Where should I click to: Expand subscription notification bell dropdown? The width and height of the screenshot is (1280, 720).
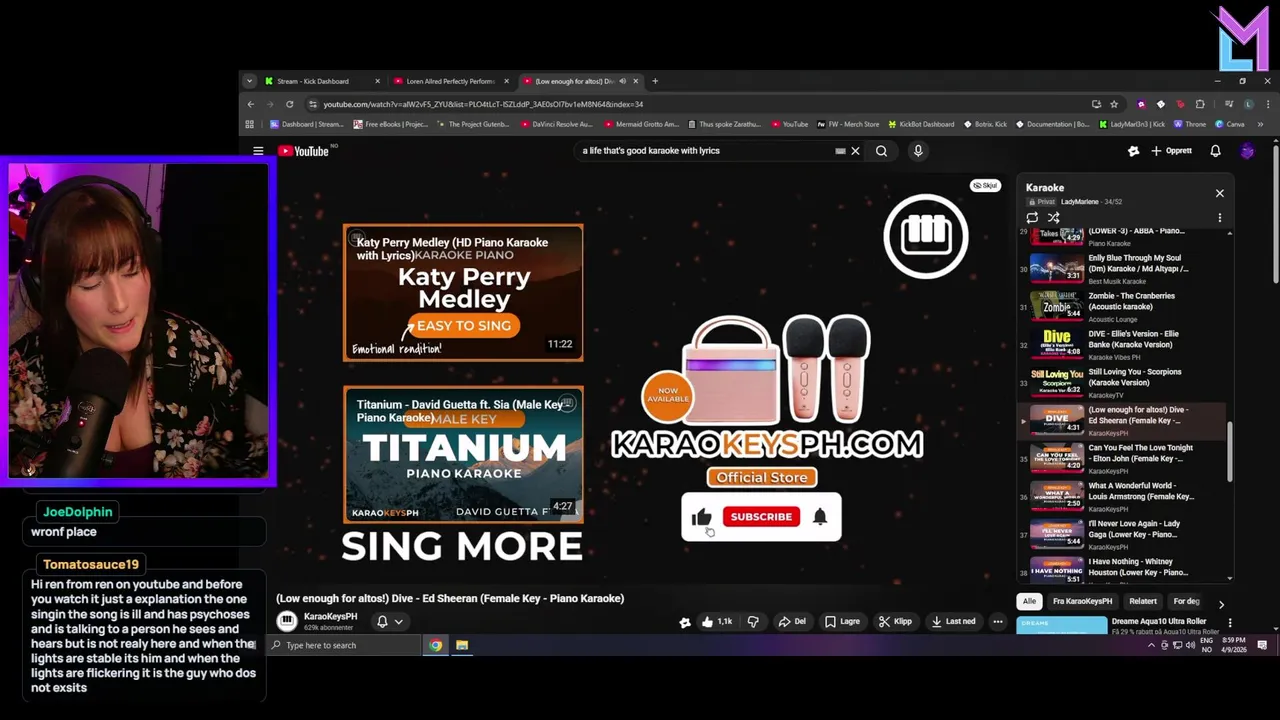click(390, 621)
